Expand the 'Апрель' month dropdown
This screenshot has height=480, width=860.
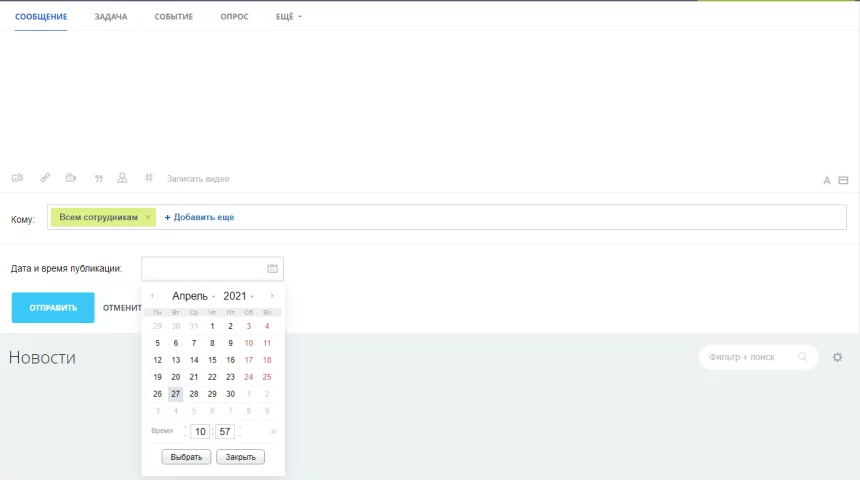click(193, 296)
